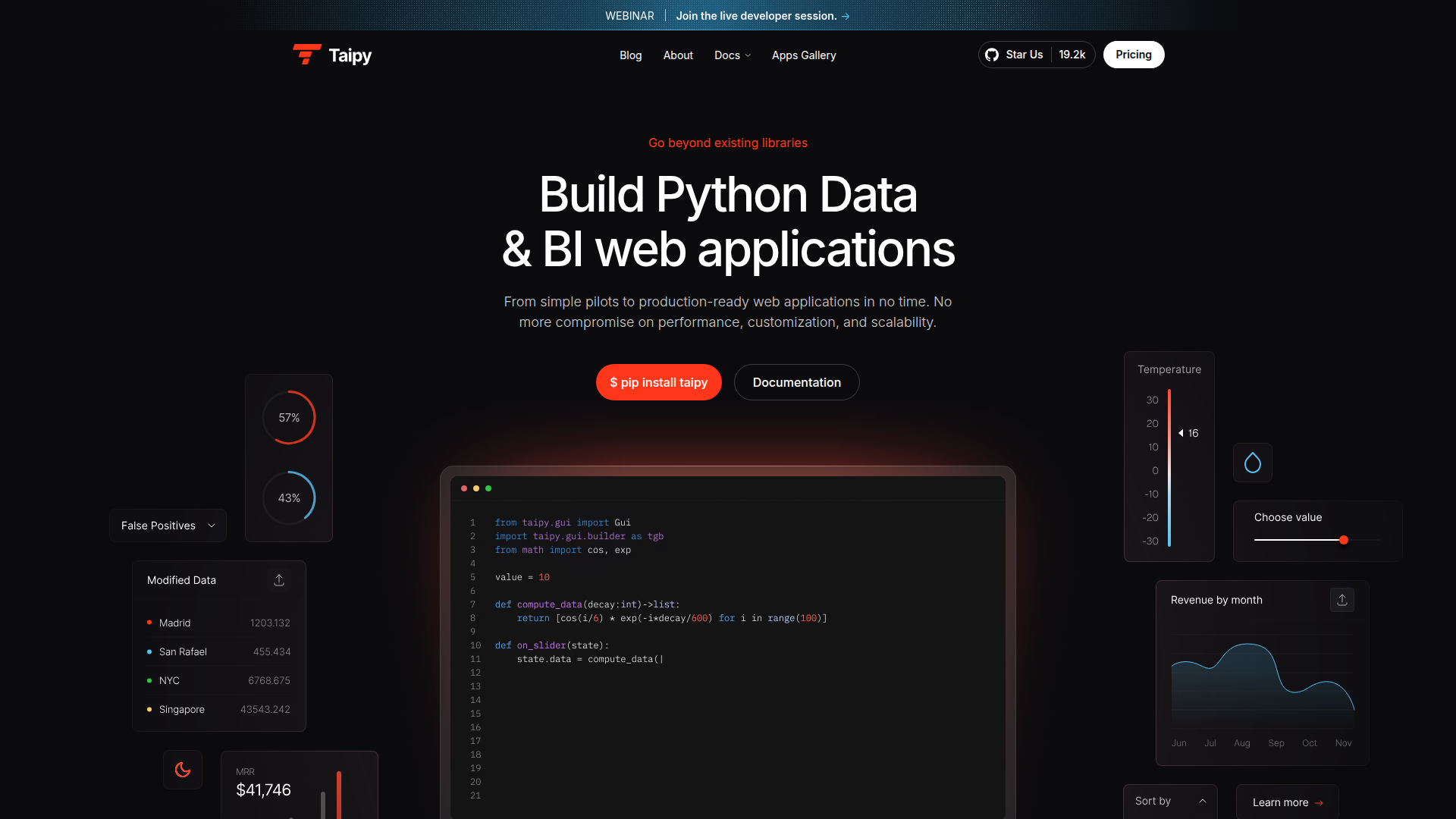Expand the Docs menu

click(x=733, y=55)
